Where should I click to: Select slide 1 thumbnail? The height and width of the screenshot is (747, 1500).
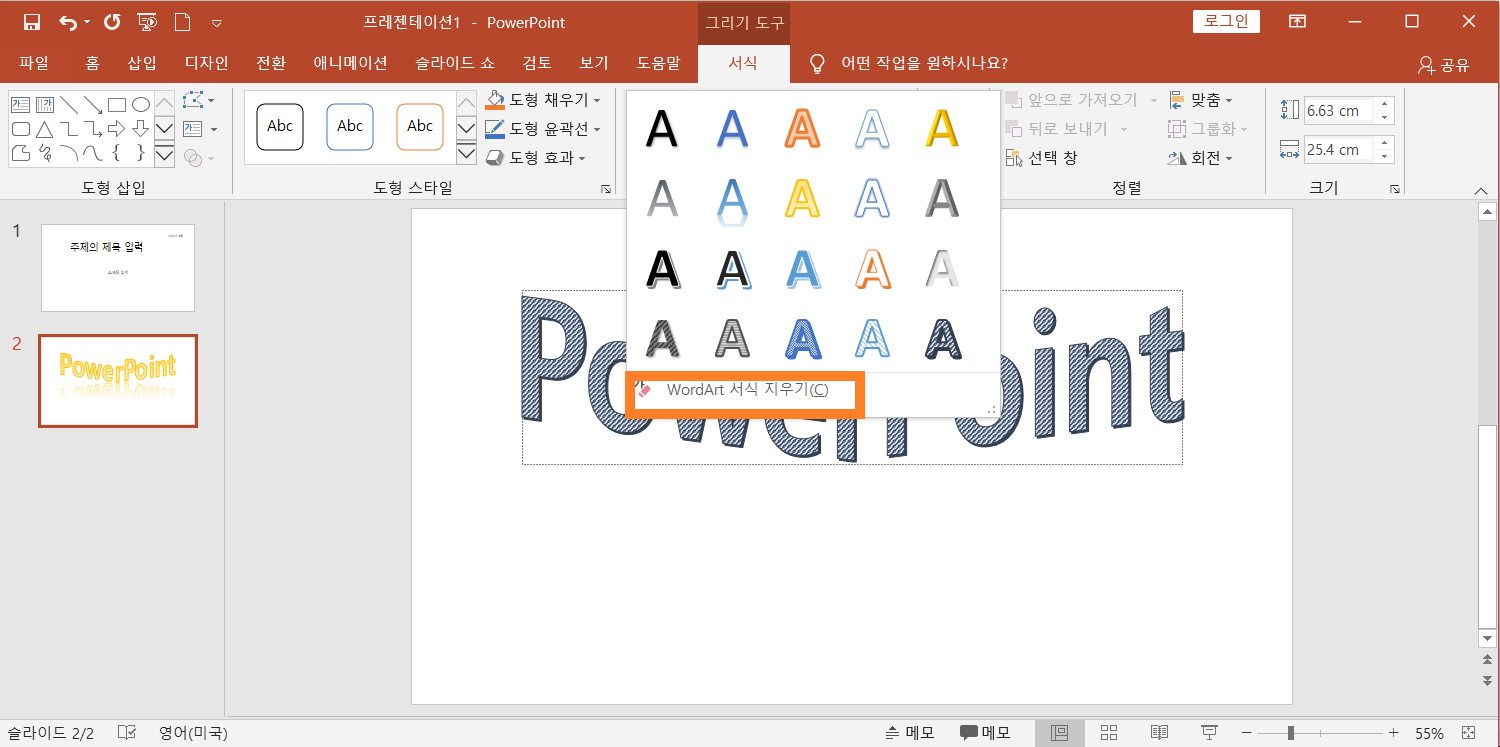pos(118,268)
